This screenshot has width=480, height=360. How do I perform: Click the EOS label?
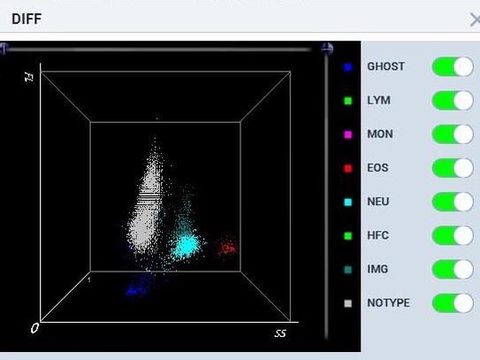coord(378,168)
